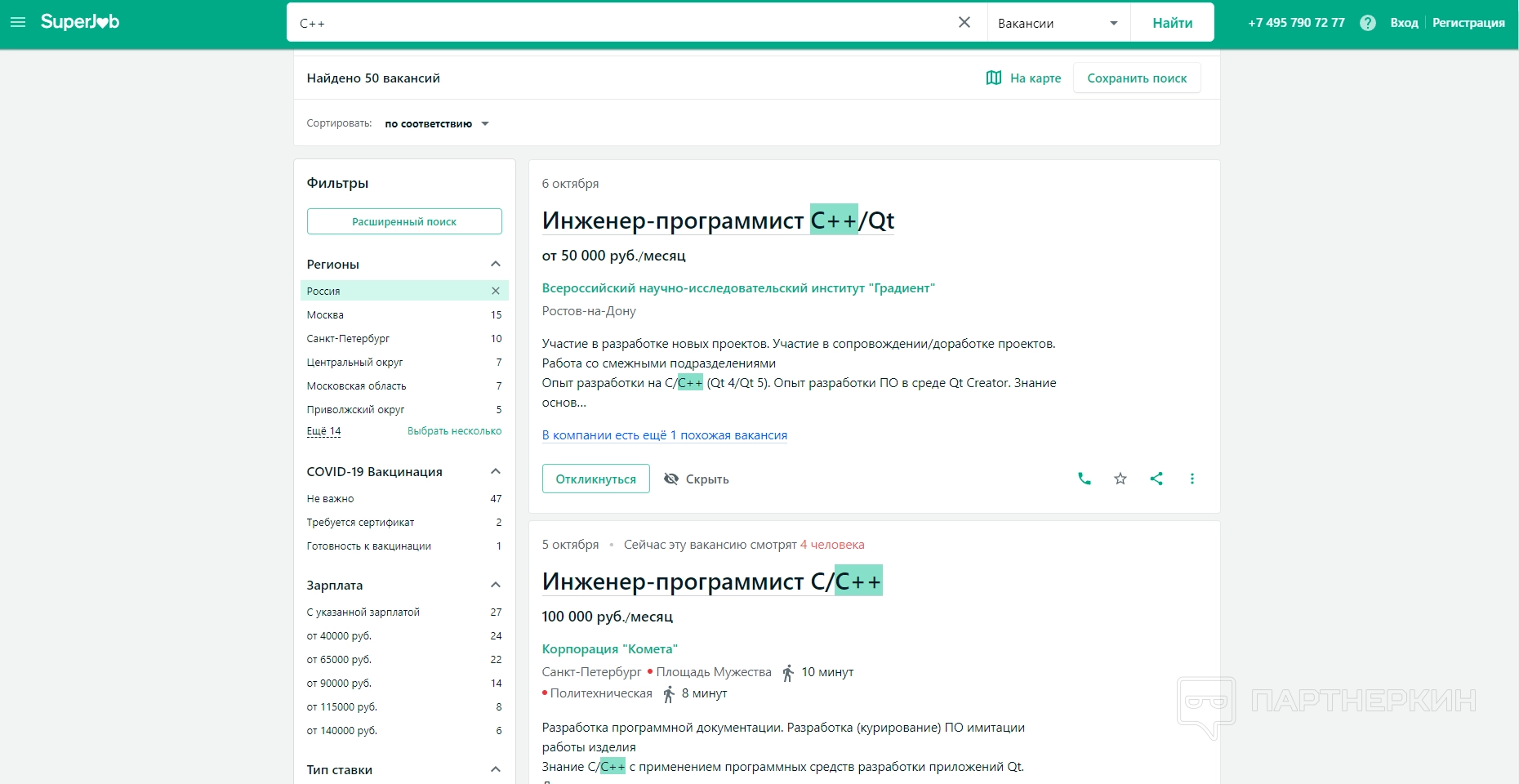Select the Москва region filter
Screen dimensions: 1519x784
[325, 315]
